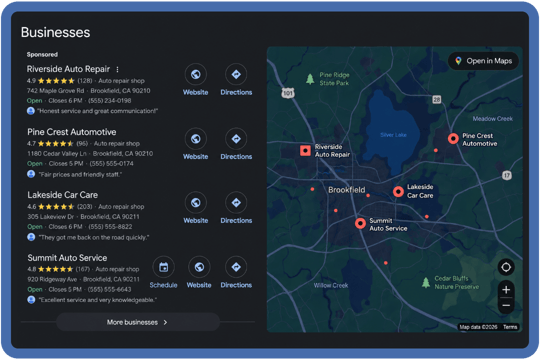Click route 28 marker on map

click(x=437, y=100)
